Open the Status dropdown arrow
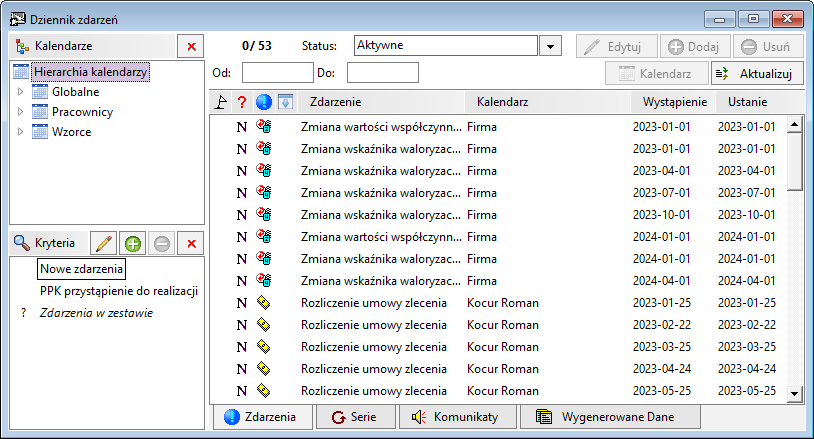Viewport: 814px width, 439px height. tap(550, 46)
